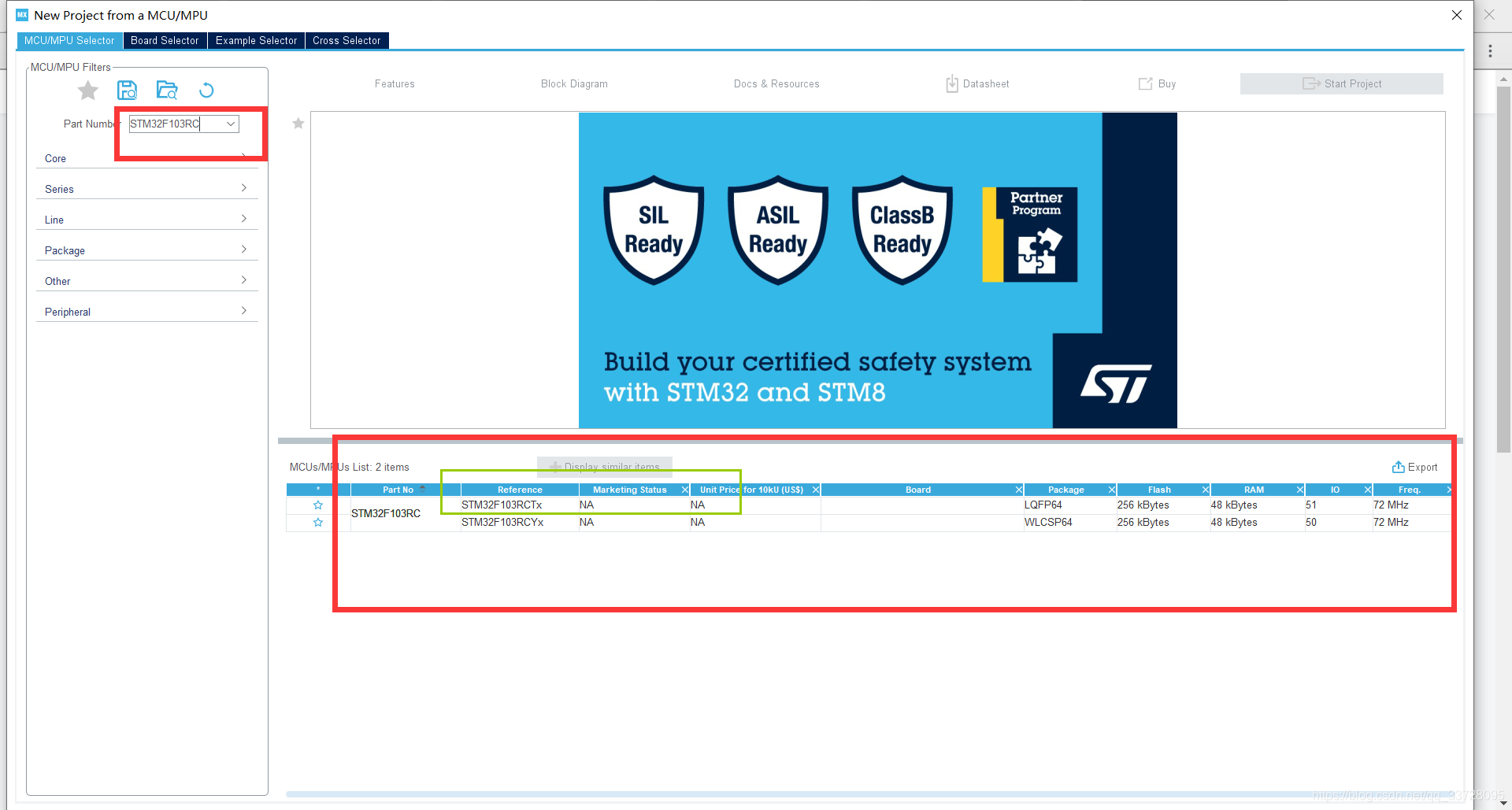Select the STM32F103RCYx reference cell

coord(520,523)
